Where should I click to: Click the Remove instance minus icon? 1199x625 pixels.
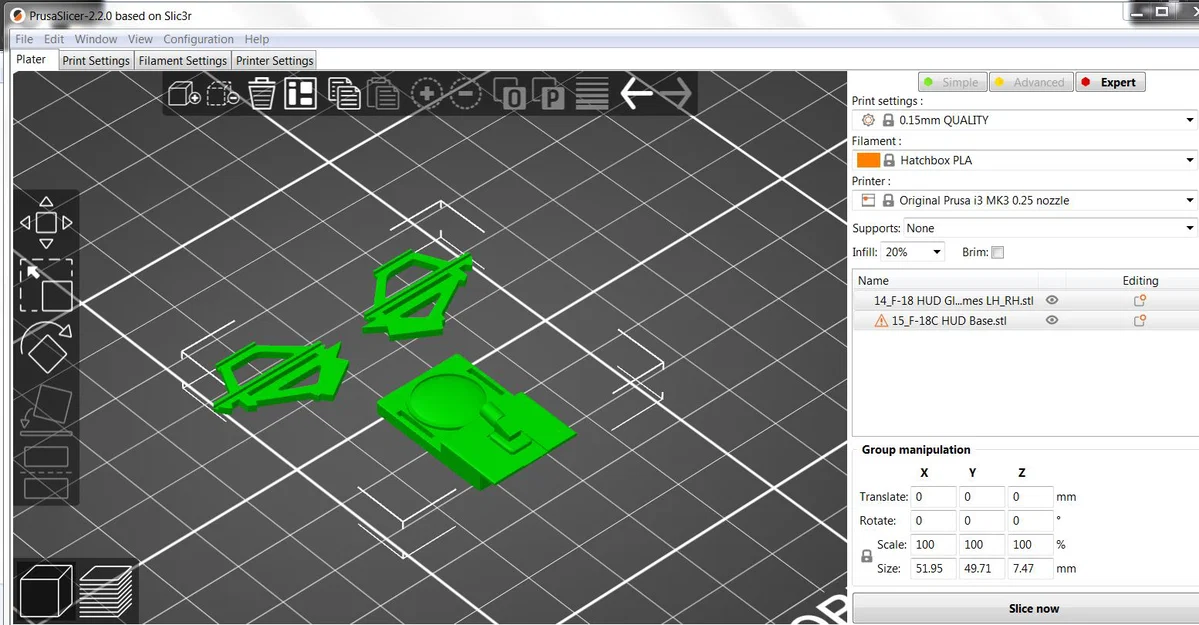[x=465, y=93]
